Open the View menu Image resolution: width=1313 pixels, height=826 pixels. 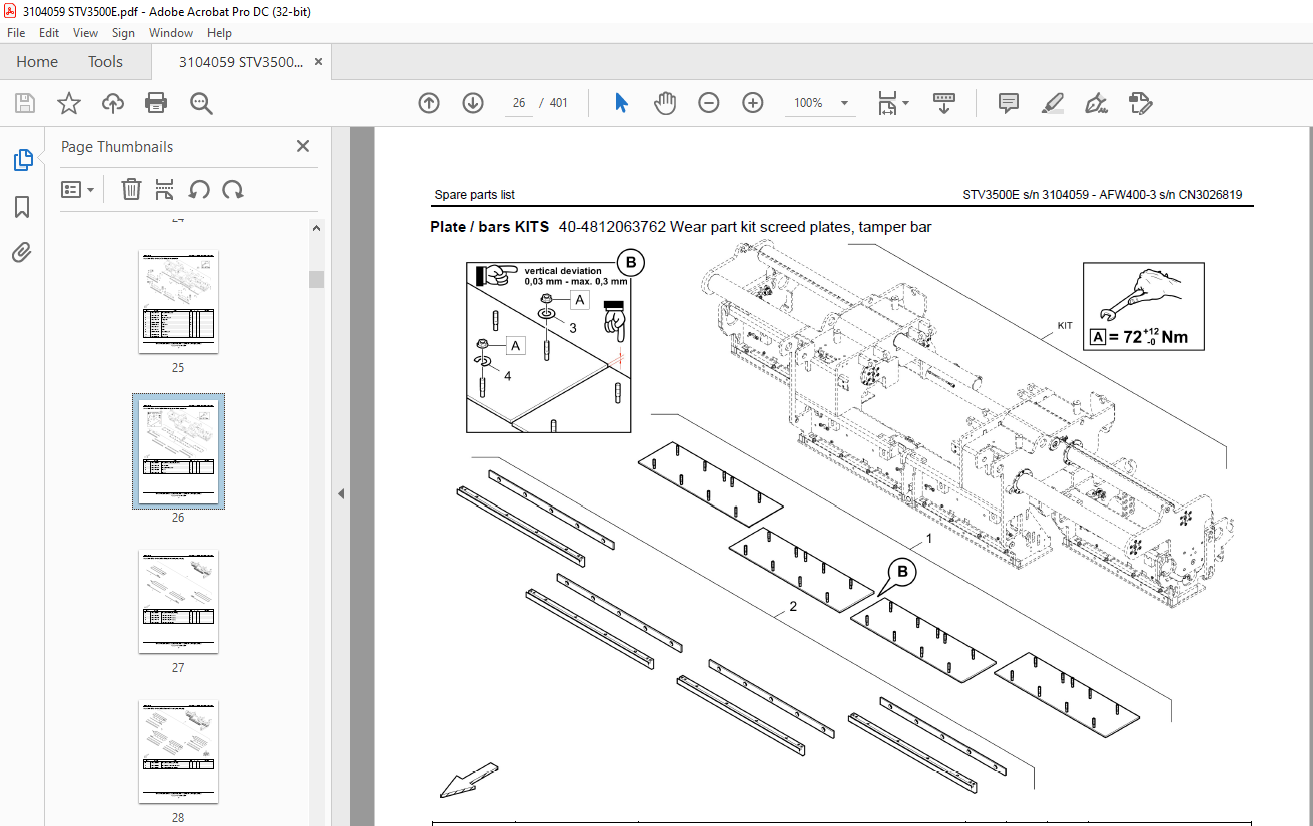point(86,33)
